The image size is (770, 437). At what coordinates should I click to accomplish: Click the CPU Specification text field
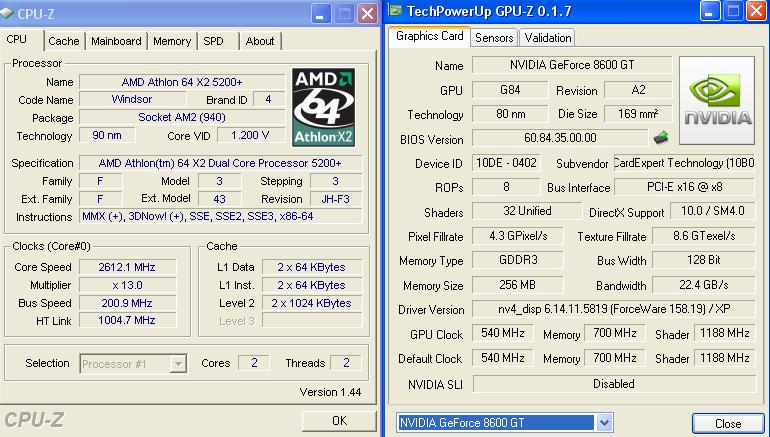point(220,163)
